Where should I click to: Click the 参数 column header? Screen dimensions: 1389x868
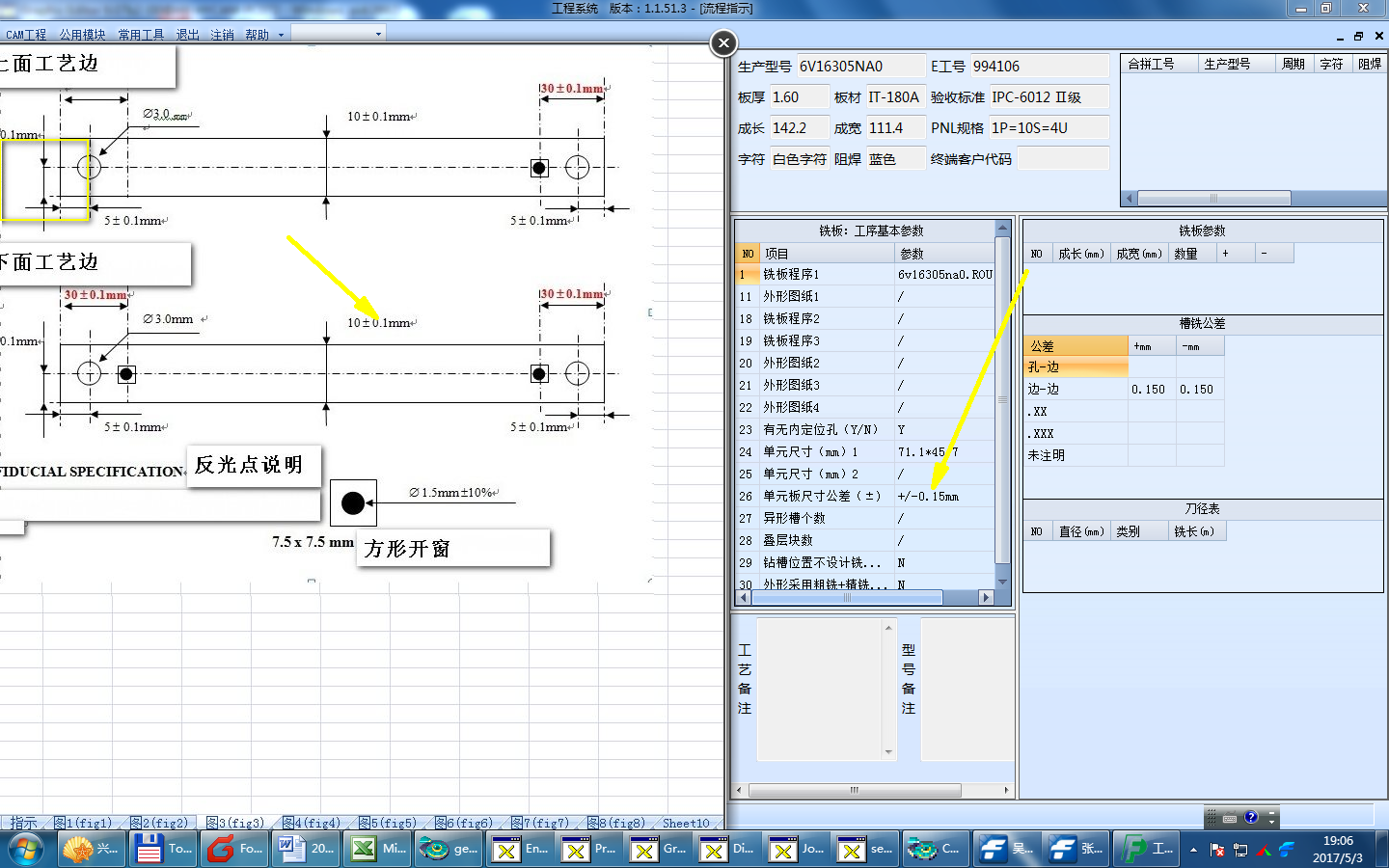944,254
